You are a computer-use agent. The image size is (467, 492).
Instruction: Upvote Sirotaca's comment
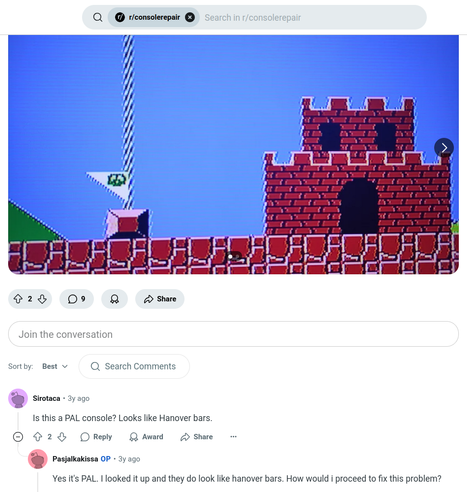pyautogui.click(x=38, y=437)
